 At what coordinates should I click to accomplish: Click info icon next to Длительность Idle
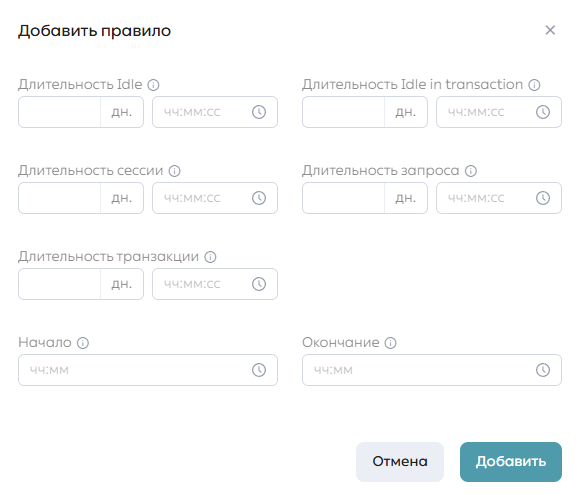pyautogui.click(x=153, y=85)
